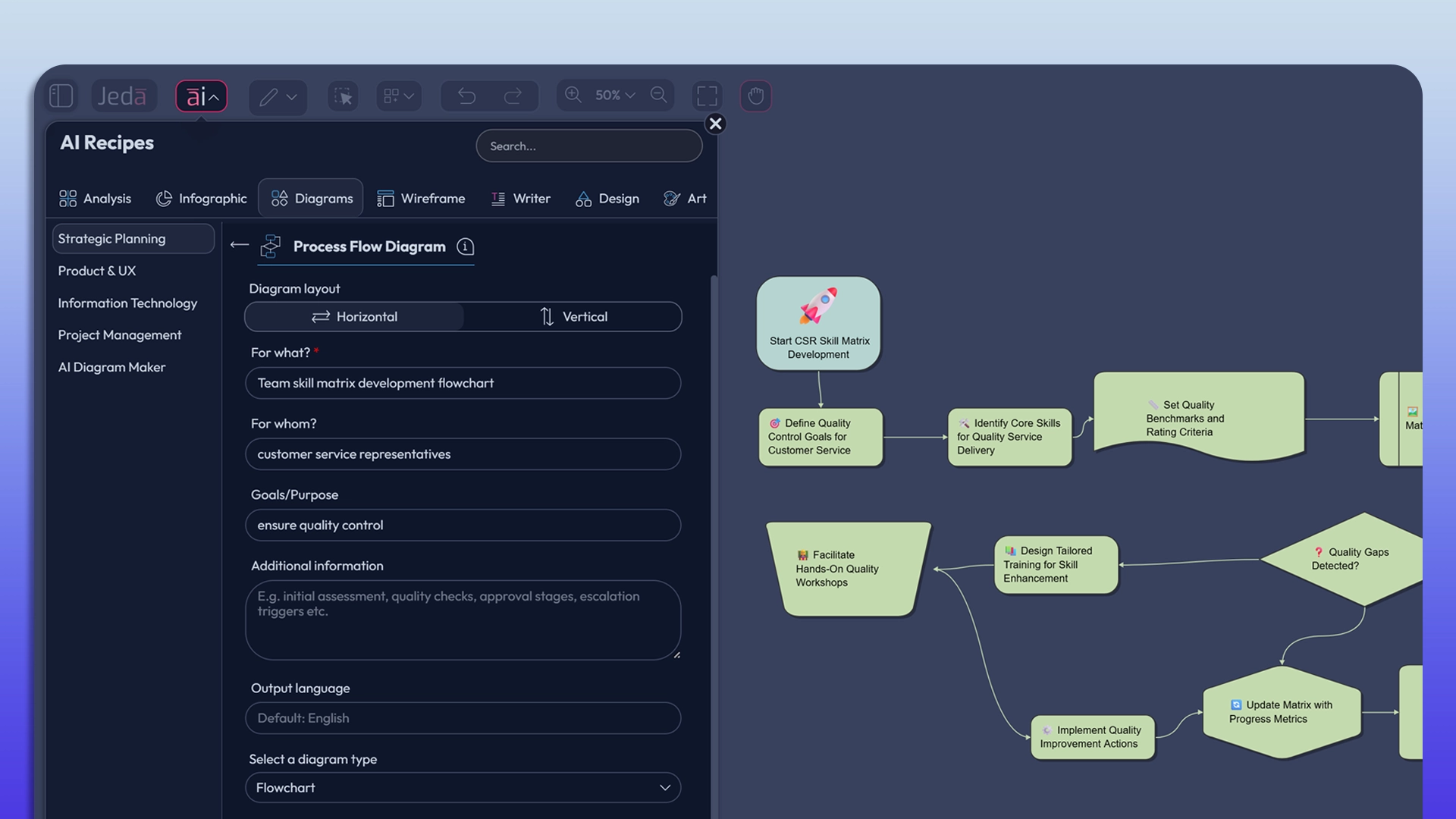Go back using the left arrow
Screen dimensions: 1456x819
coord(240,245)
